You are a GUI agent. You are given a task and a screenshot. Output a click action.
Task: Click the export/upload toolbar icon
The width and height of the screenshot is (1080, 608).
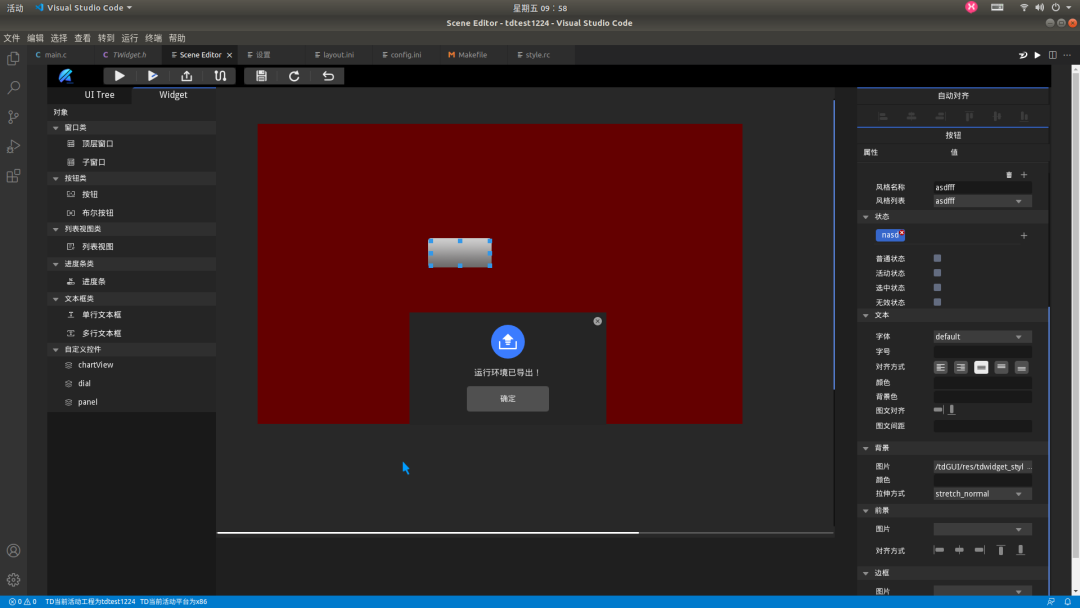pos(186,76)
